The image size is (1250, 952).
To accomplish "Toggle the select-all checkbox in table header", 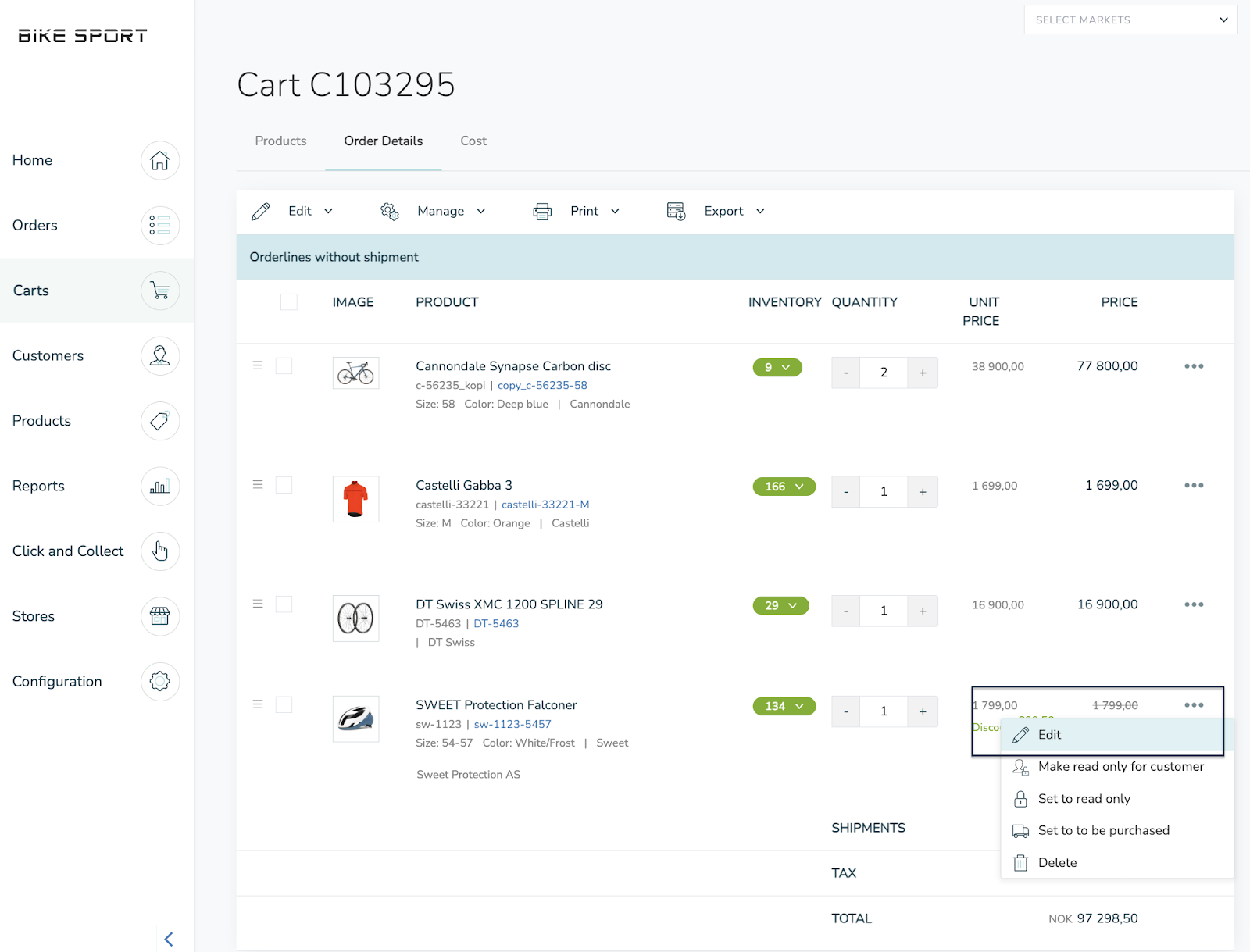I will [289, 302].
